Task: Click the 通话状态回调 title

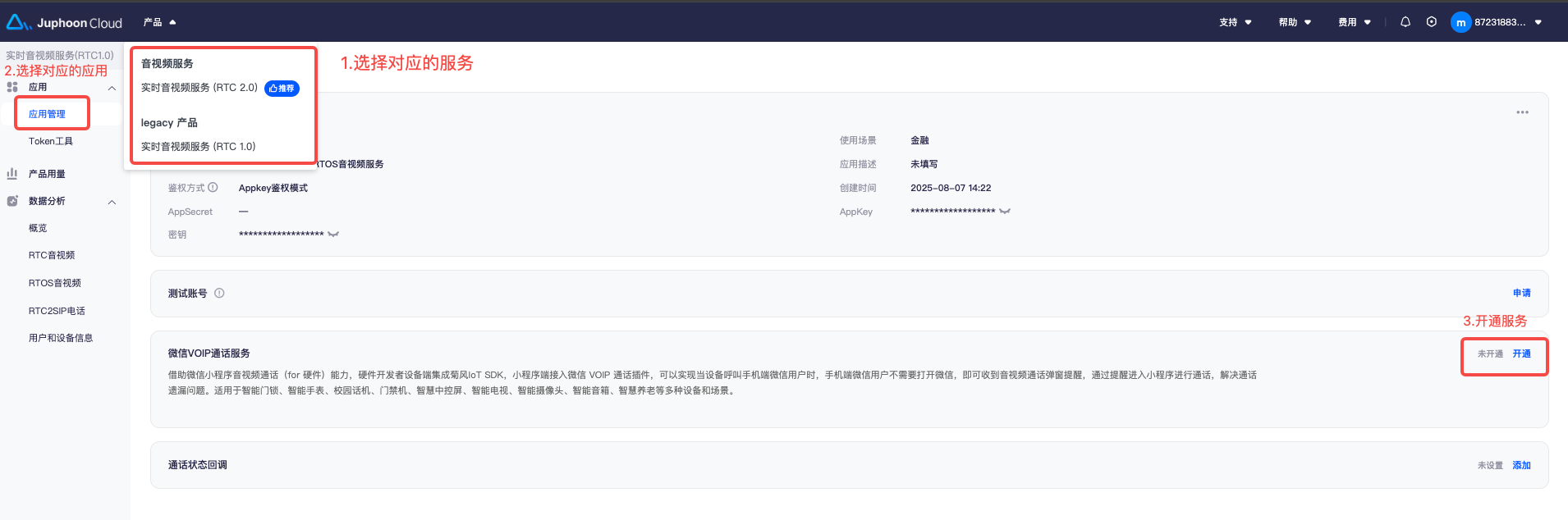Action: tap(198, 465)
